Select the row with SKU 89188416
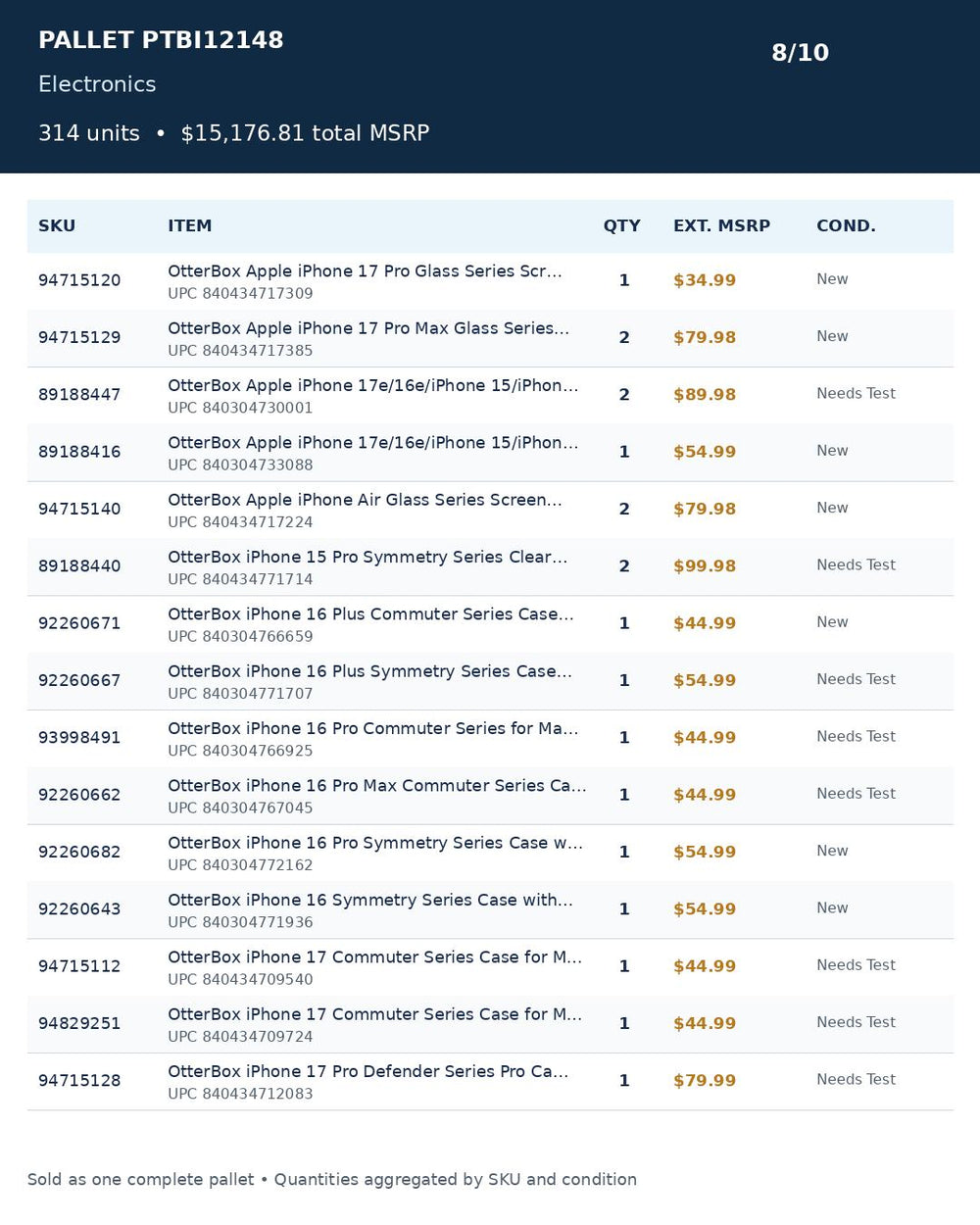Image resolution: width=980 pixels, height=1225 pixels. click(x=490, y=453)
